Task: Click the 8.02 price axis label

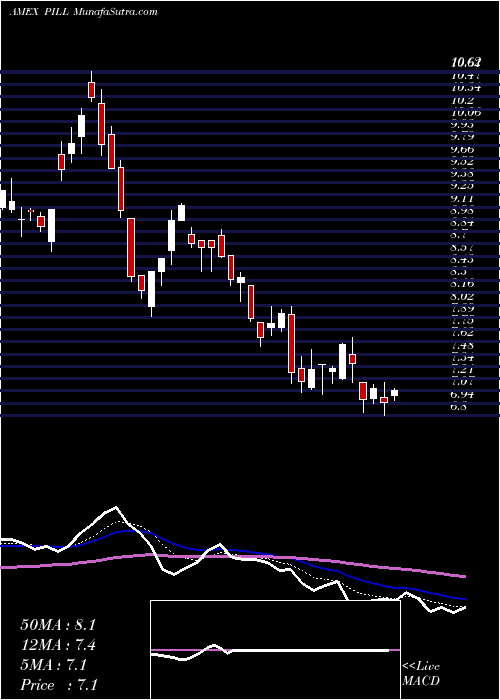Action: [x=462, y=296]
